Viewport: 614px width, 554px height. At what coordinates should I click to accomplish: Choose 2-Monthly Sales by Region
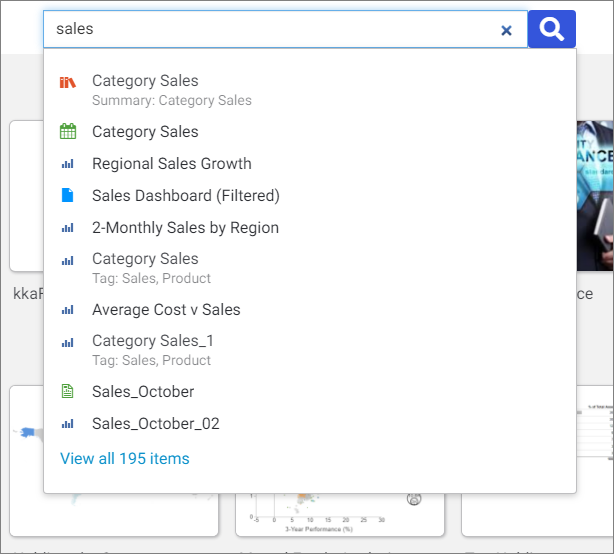(185, 228)
